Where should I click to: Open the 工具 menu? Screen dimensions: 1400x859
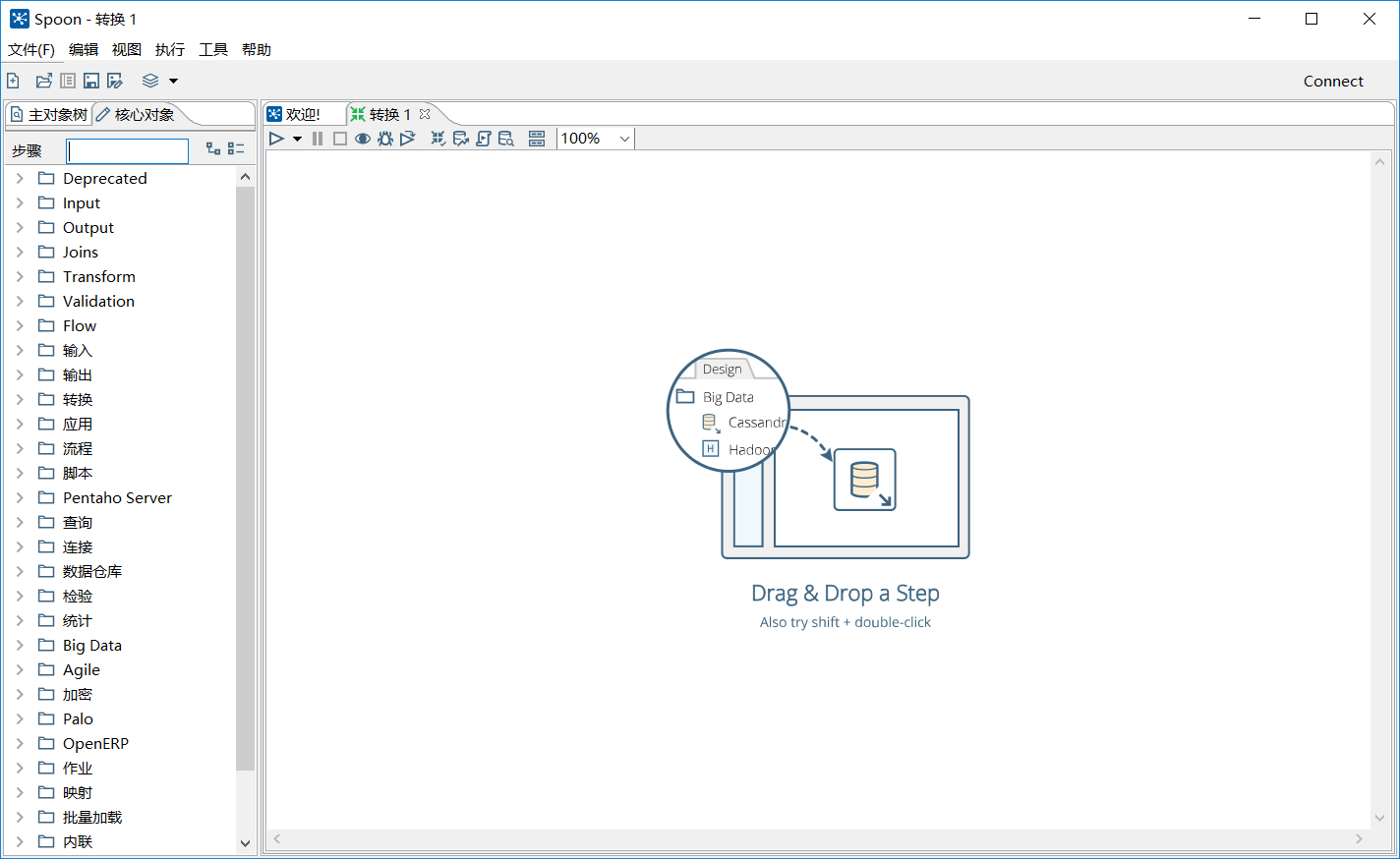tap(213, 50)
